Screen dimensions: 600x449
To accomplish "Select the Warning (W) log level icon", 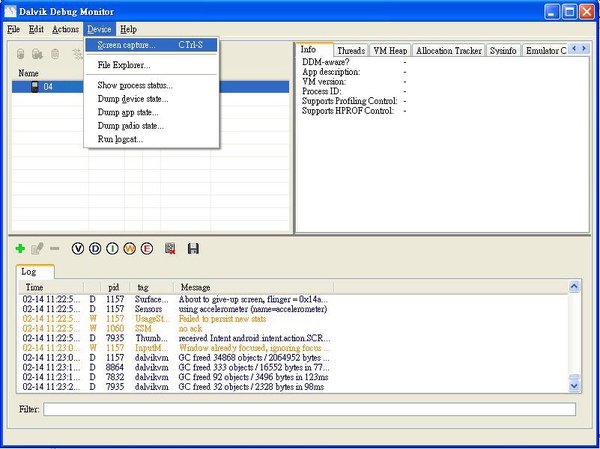I will coord(130,248).
